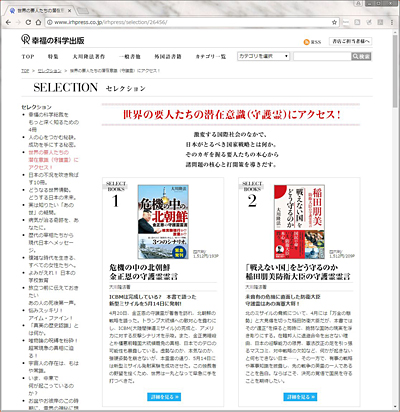Viewport: 400px width, 412px height.
Task: Open the red highlighted sidebar link 世界の要人たちの
Action: [54, 160]
